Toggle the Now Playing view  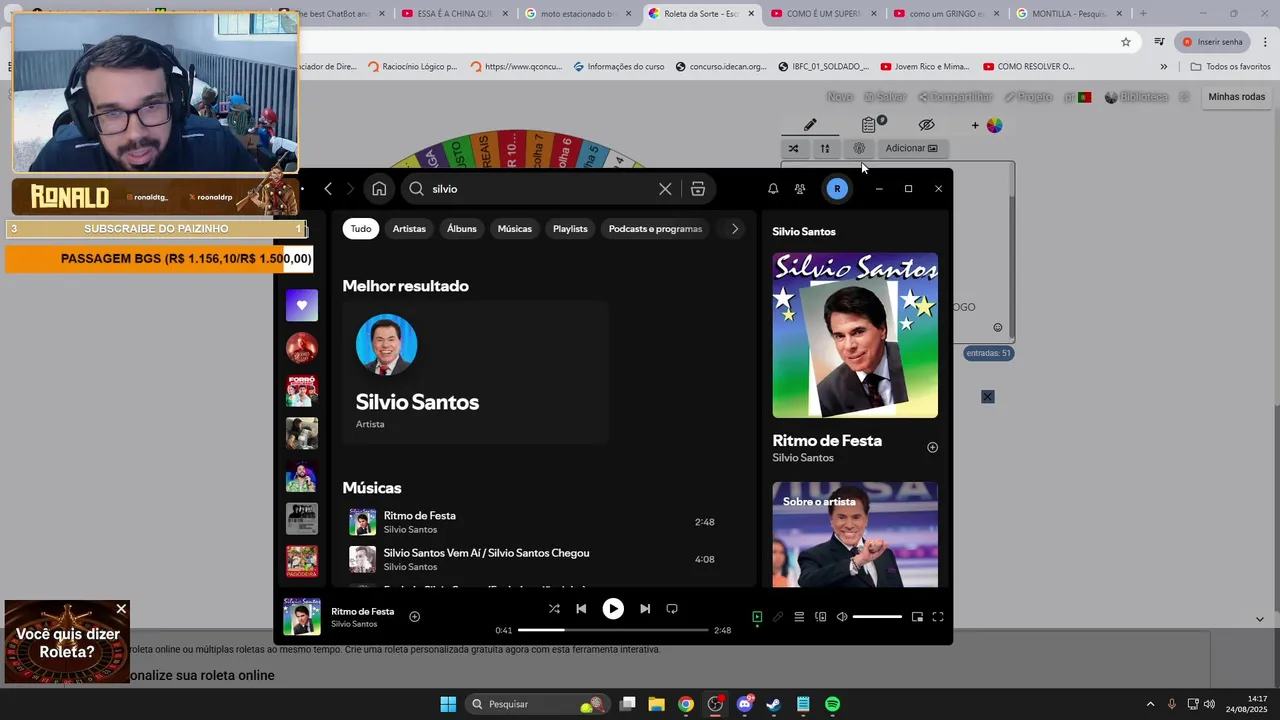757,617
